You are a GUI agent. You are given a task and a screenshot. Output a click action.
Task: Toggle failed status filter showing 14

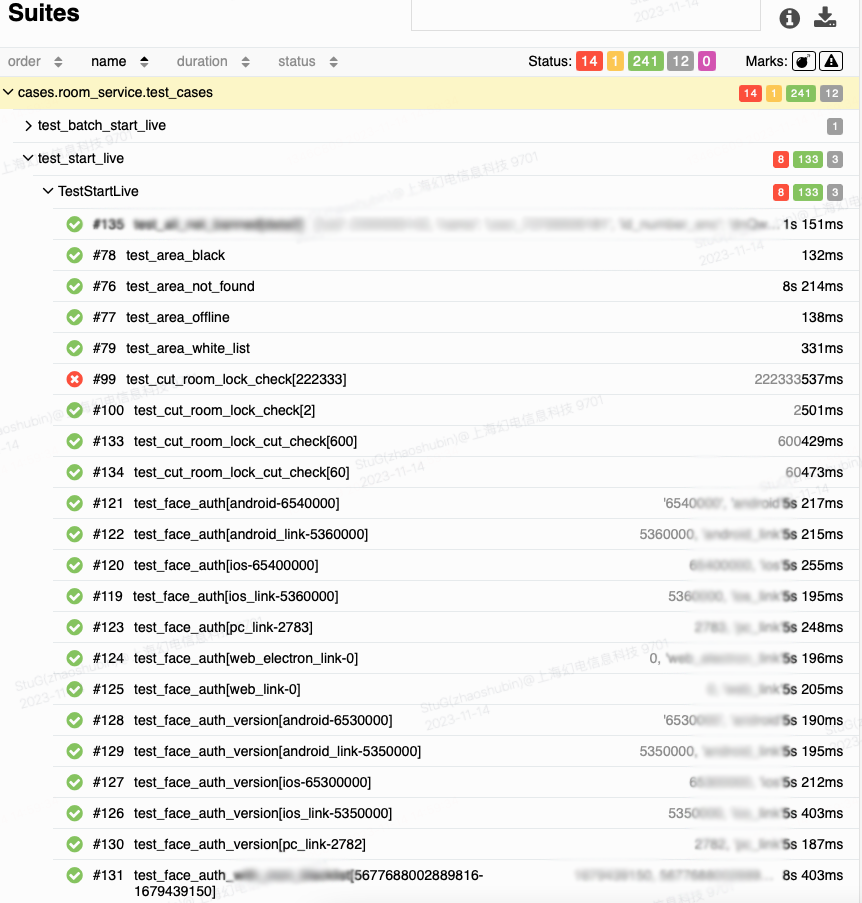(589, 61)
